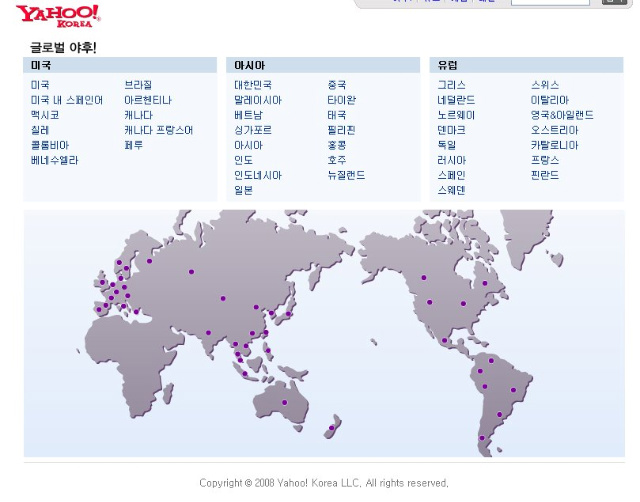Open the 프랑스 link in Europe list
Screen dimensions: 640x502
point(545,160)
